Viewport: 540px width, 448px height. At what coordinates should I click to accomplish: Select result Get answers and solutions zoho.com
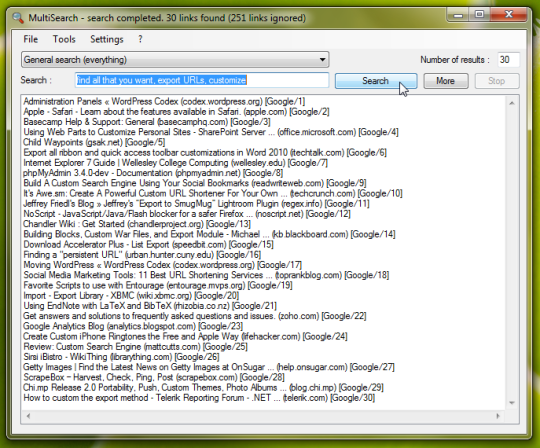tap(195, 316)
